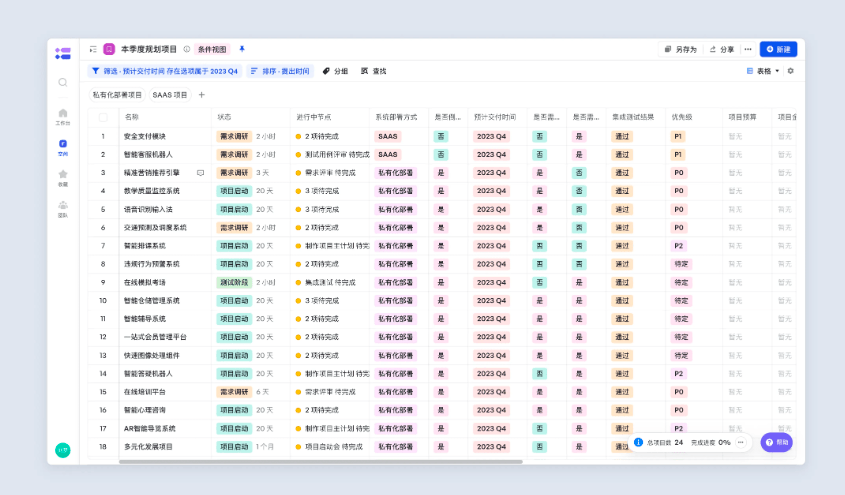
Task: Click the P1 priority tag in row 1
Action: coord(678,136)
